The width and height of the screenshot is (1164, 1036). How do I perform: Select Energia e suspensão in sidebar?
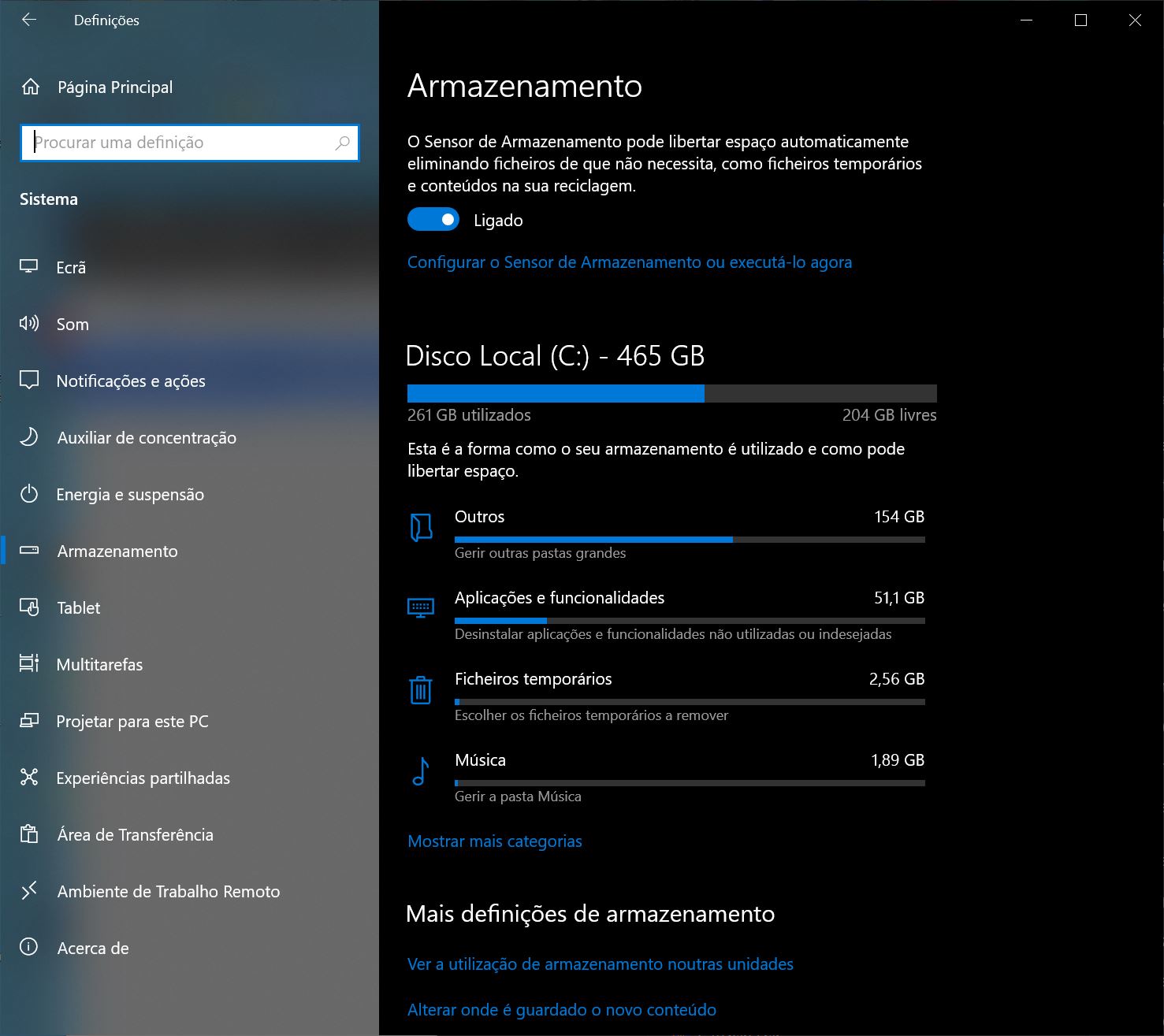point(189,494)
